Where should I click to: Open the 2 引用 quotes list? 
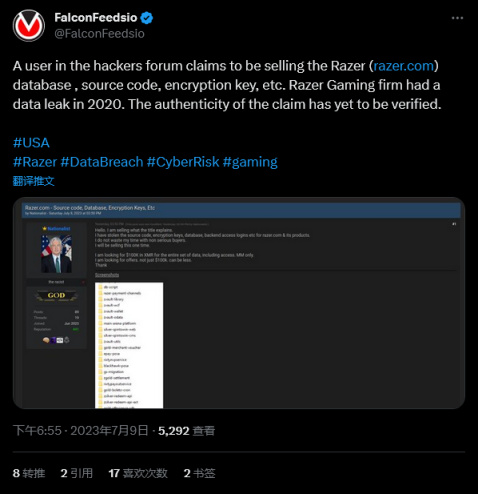[77, 473]
